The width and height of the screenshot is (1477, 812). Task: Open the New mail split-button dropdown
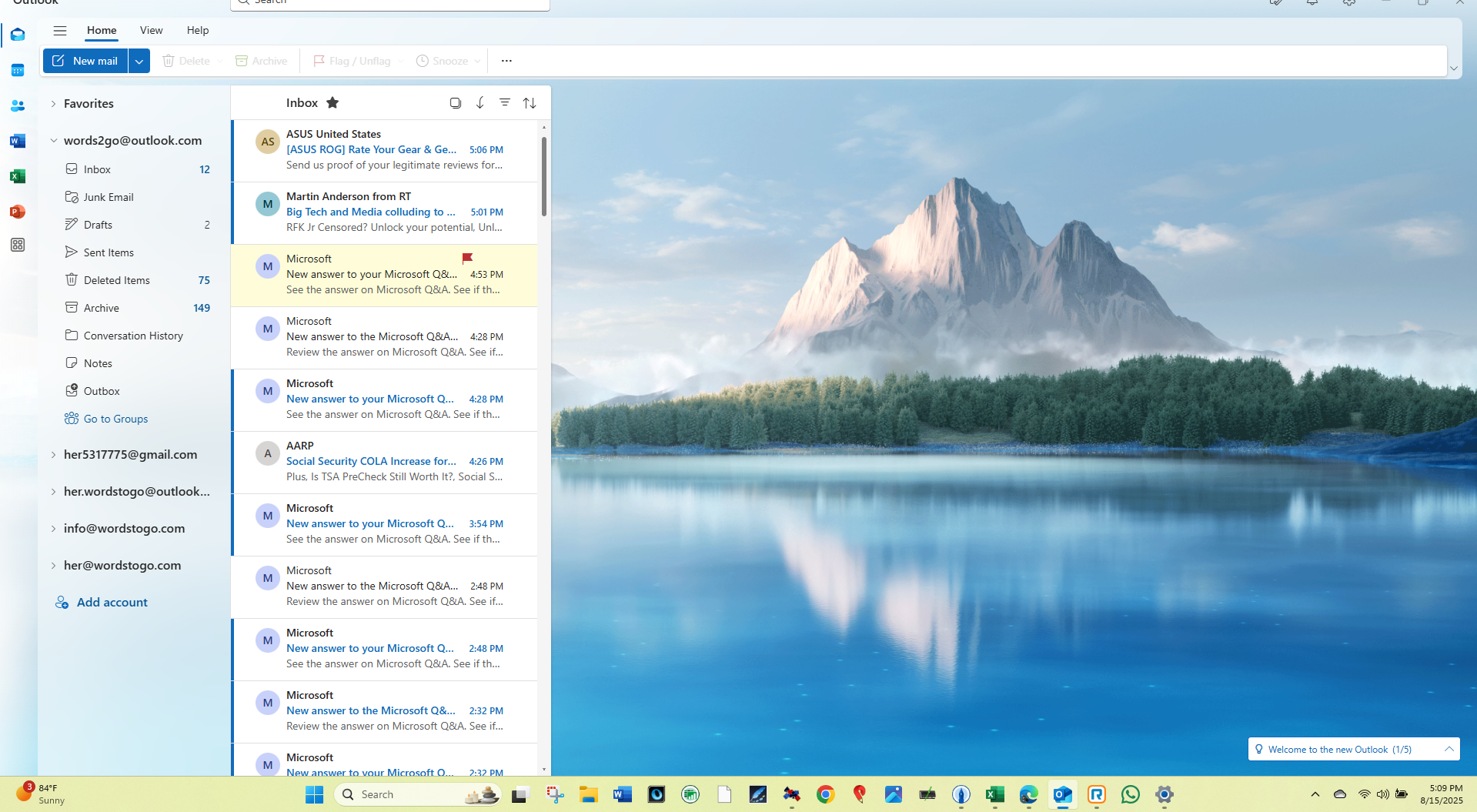(139, 61)
